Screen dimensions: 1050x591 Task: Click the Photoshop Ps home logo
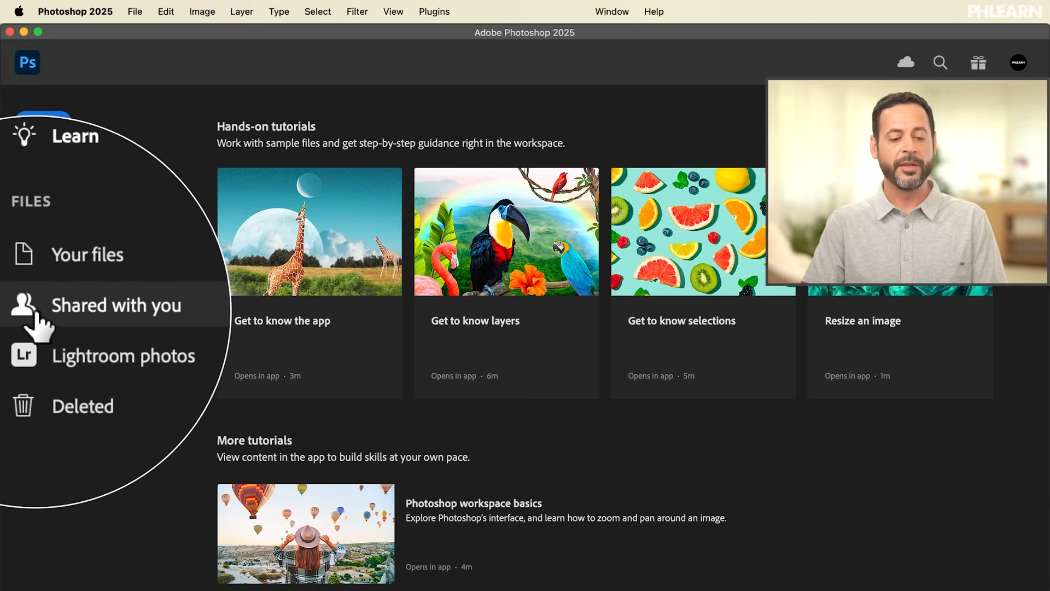point(27,62)
